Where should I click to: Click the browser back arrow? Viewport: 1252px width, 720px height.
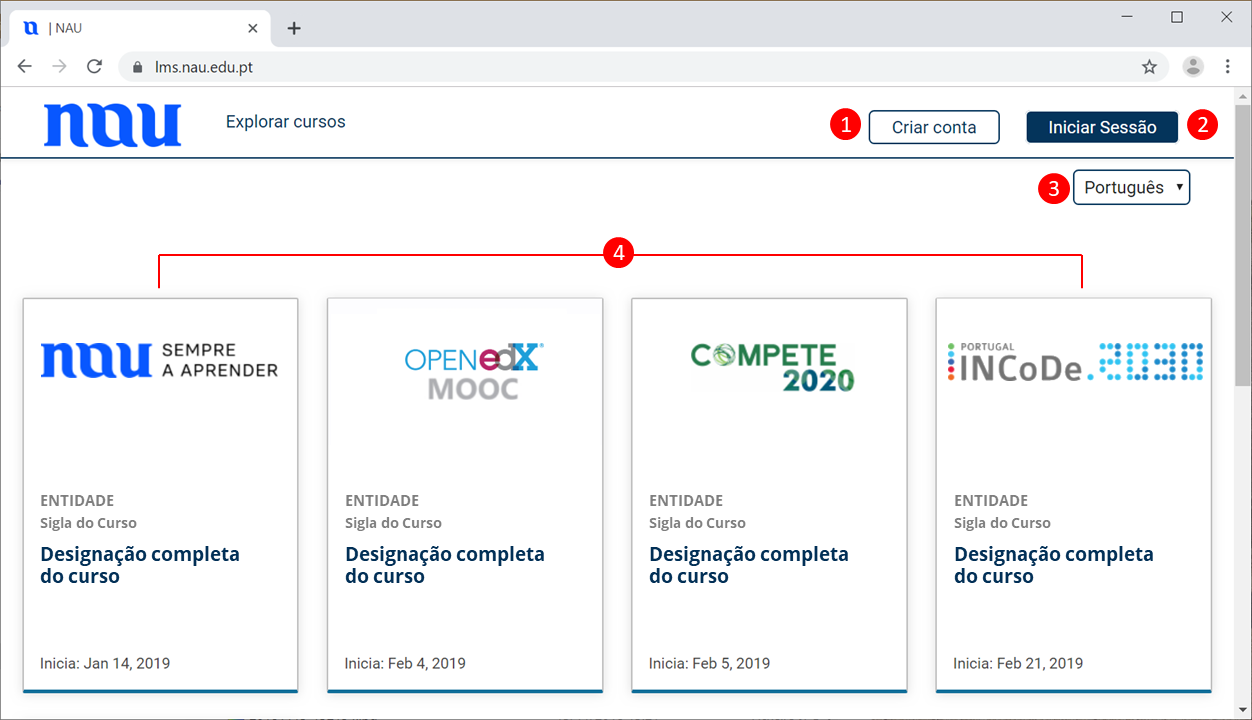25,67
